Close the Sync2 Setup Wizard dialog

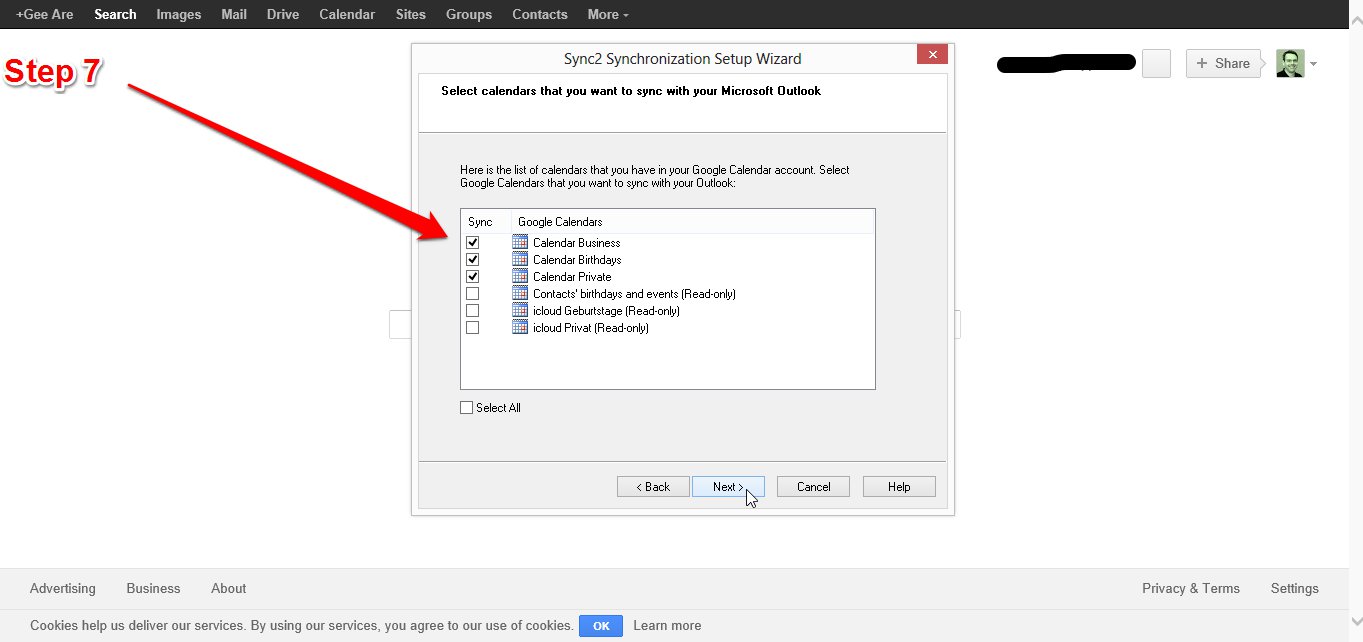[x=932, y=55]
